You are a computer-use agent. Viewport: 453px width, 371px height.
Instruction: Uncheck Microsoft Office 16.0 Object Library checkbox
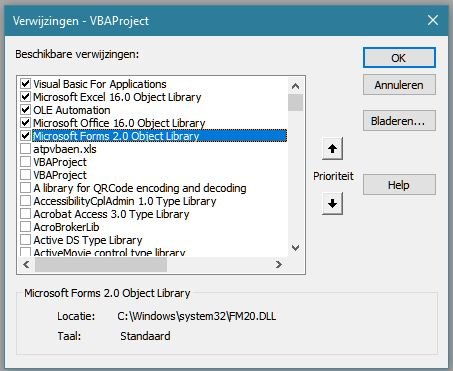(25, 123)
